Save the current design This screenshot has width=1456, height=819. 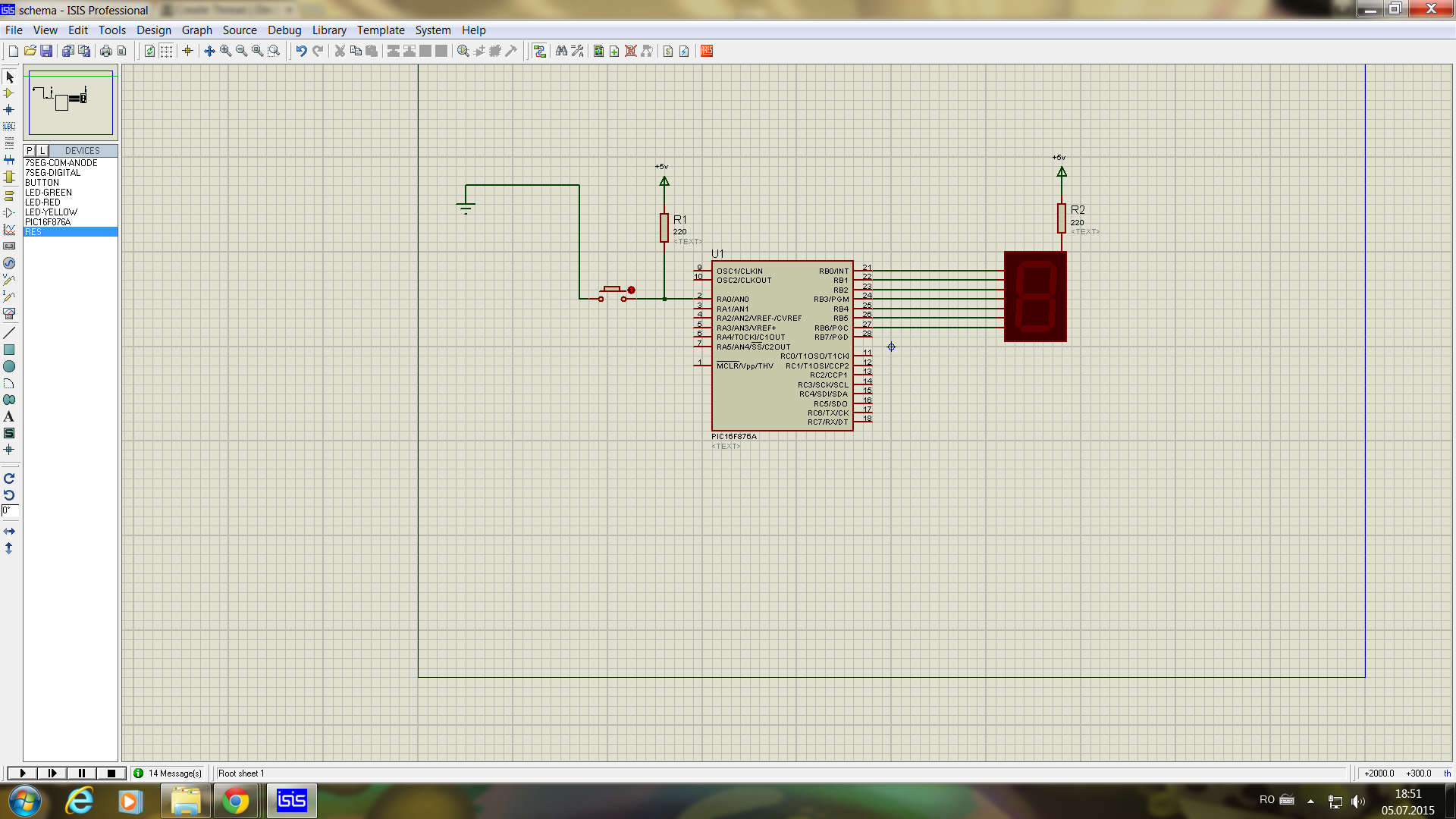[x=46, y=51]
